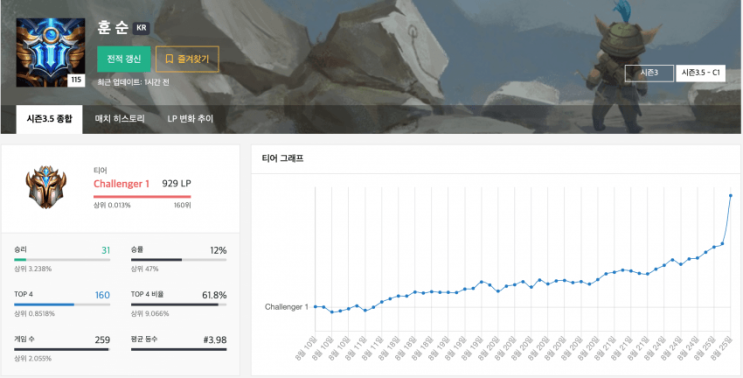Click the 티어 그래프 panel title

pyautogui.click(x=283, y=159)
